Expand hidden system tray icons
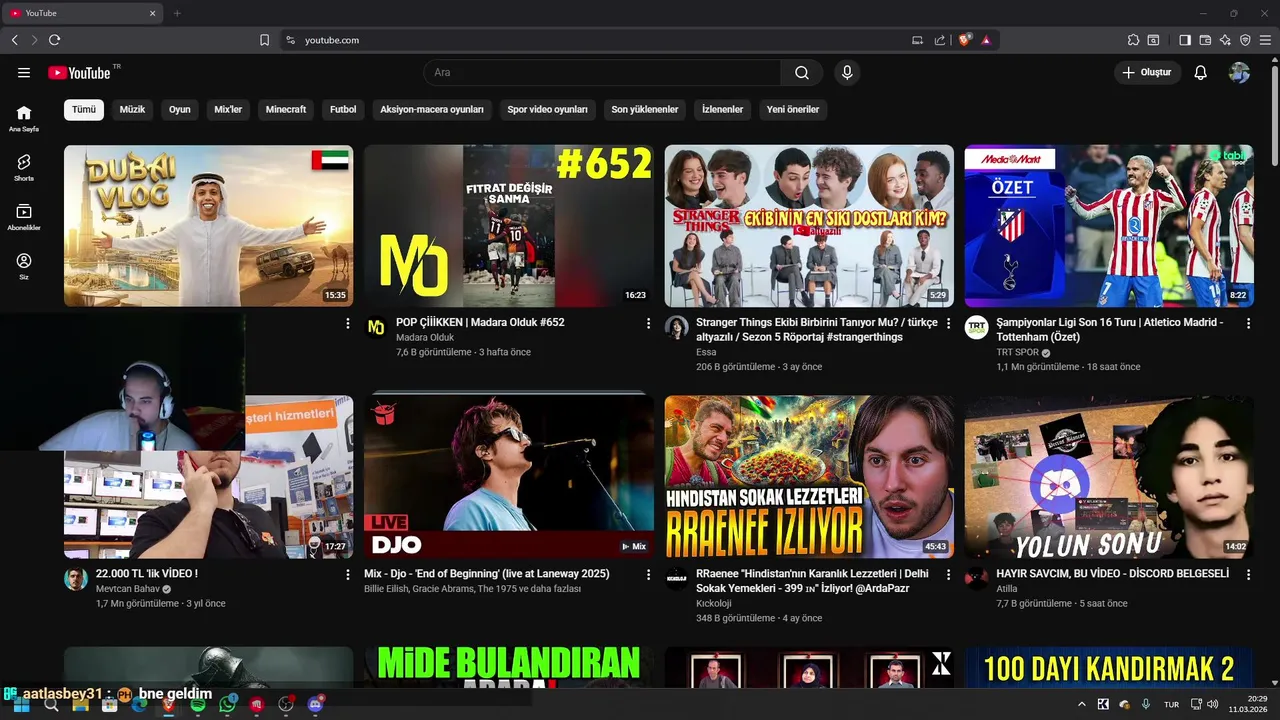The width and height of the screenshot is (1280, 720). 1081,704
